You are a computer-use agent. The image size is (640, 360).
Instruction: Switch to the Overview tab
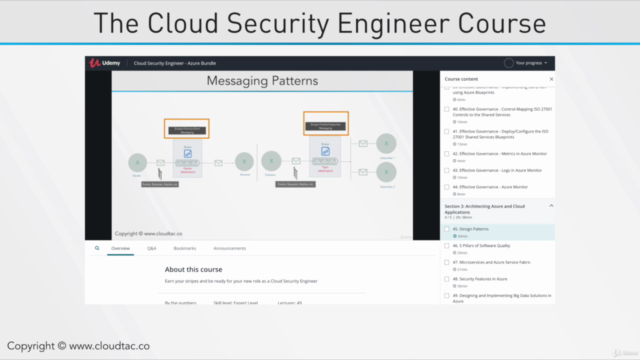[x=120, y=248]
